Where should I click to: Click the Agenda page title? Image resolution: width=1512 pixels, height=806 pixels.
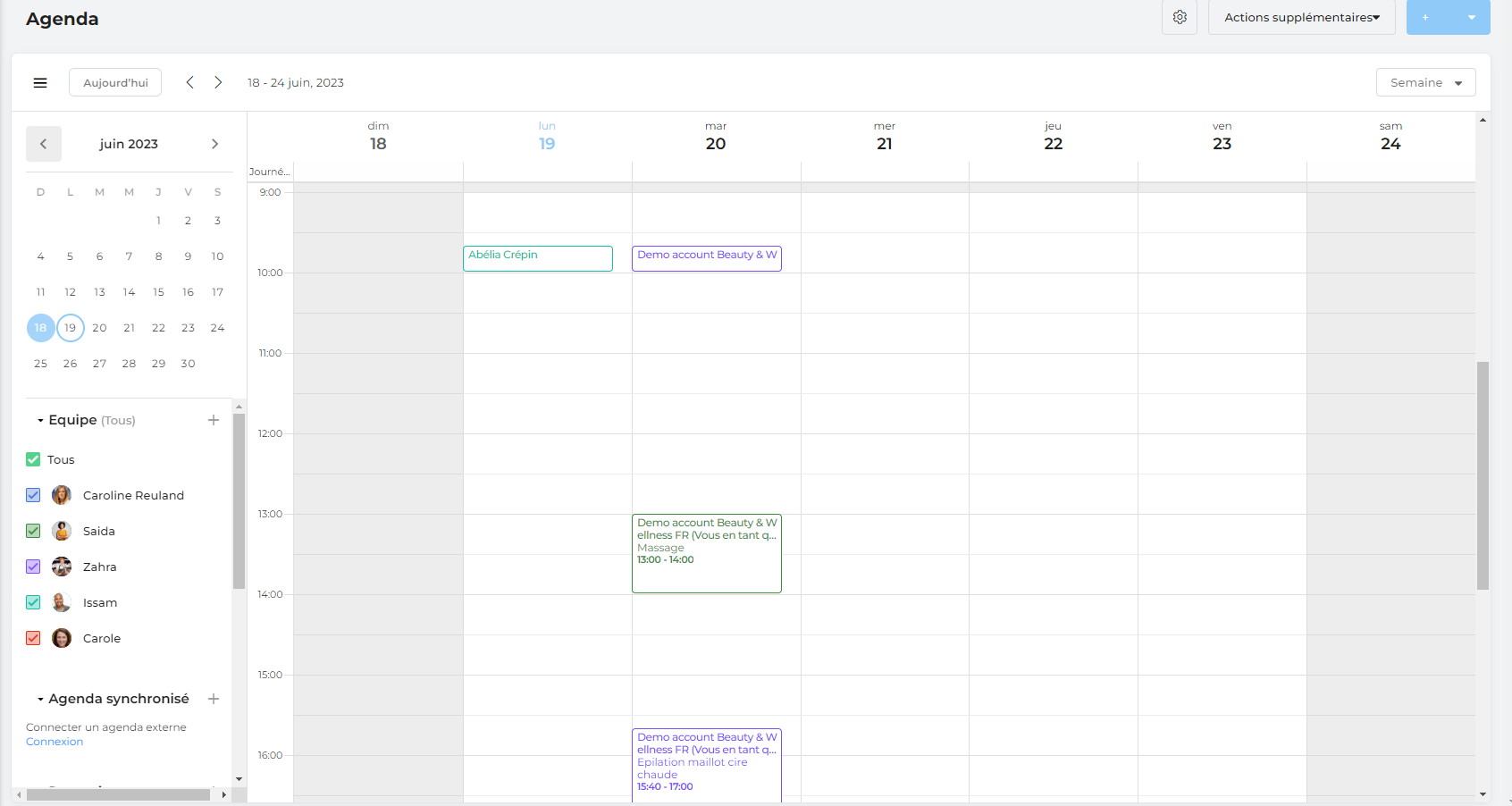(x=63, y=19)
